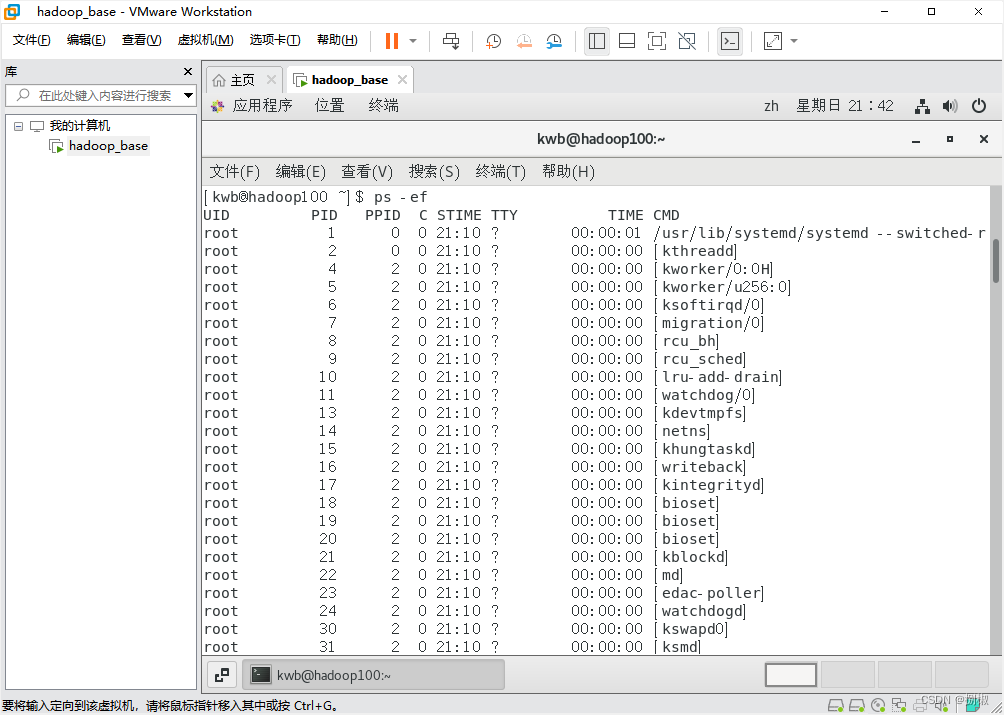Click the second hard disk status icon

[x=857, y=706]
